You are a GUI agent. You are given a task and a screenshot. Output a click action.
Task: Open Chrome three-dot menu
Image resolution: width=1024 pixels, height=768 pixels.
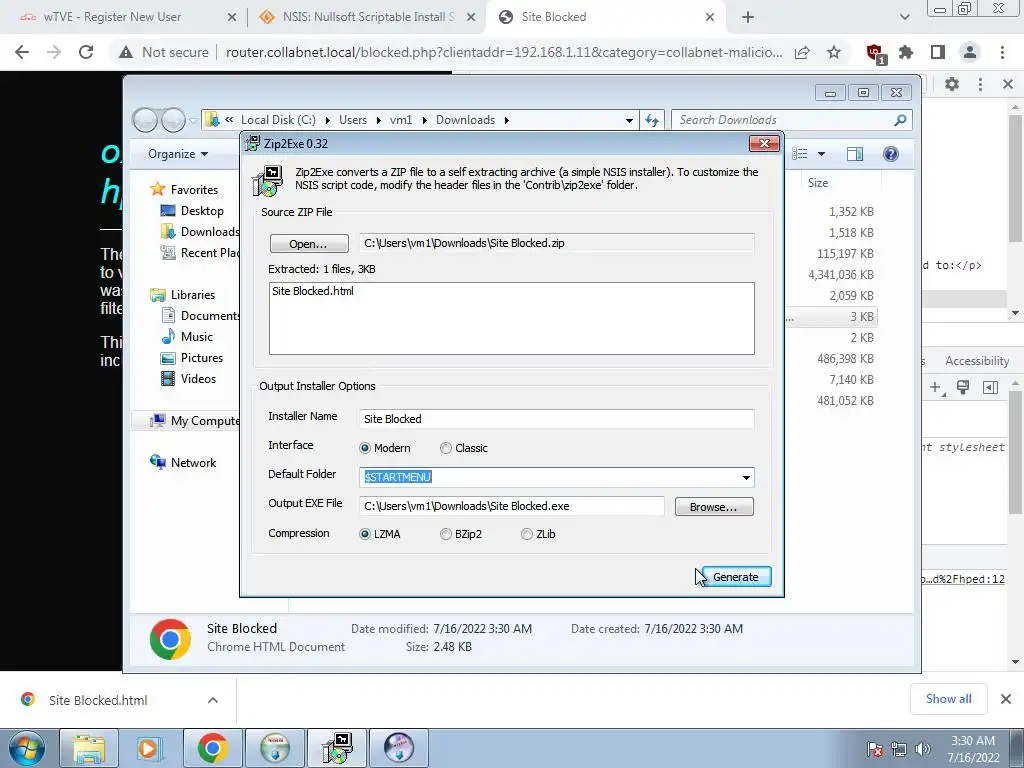(1002, 52)
